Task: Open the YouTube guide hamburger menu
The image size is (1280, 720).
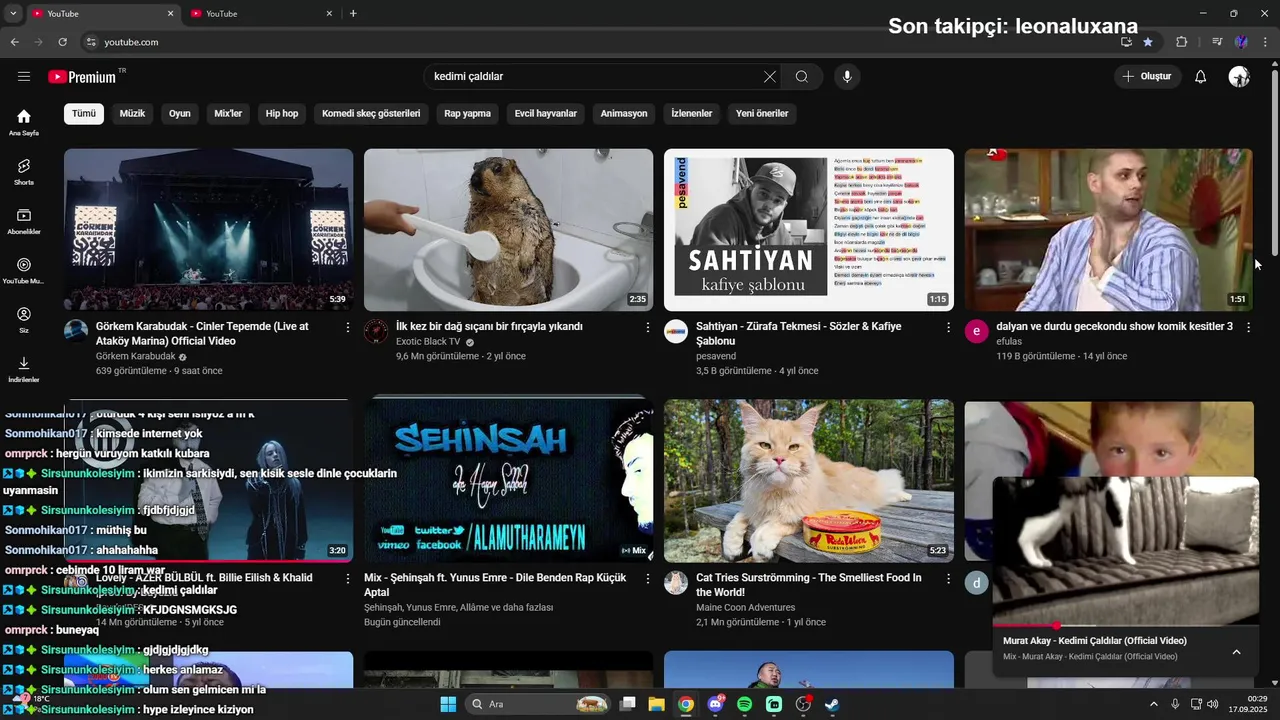Action: 24,77
